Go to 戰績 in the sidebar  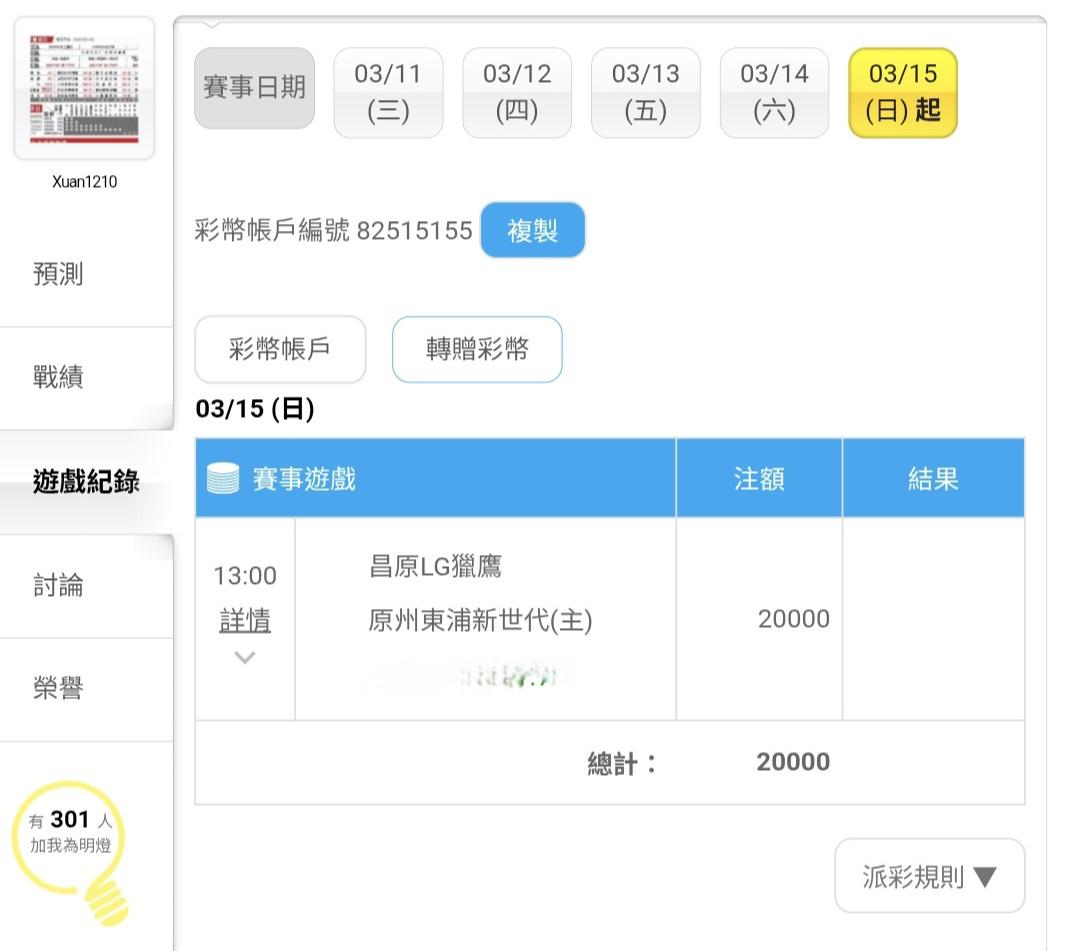tap(59, 377)
